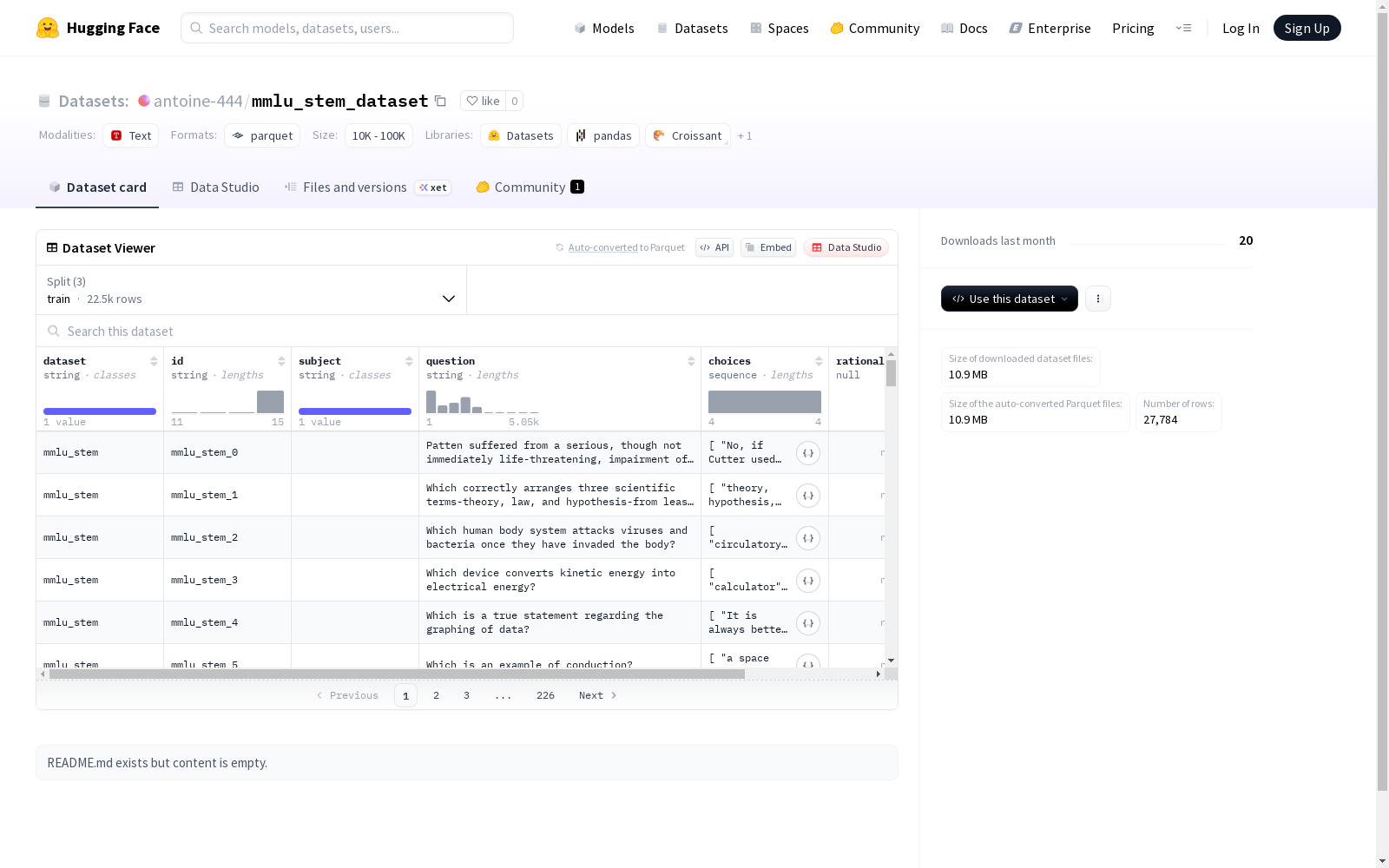Image resolution: width=1389 pixels, height=868 pixels.
Task: Go to page 2 of the dataset
Action: pos(436,695)
